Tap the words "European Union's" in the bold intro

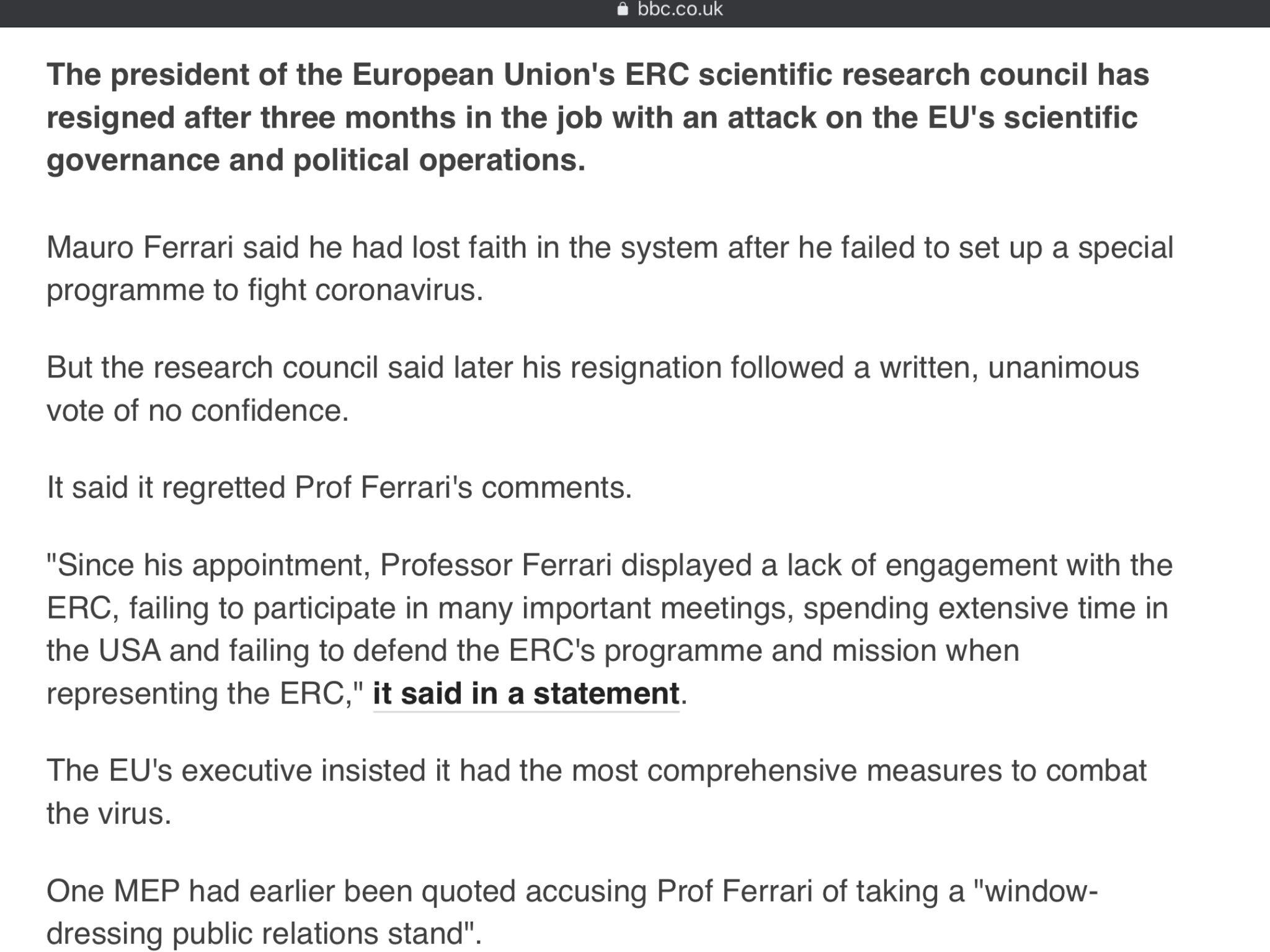[x=484, y=75]
